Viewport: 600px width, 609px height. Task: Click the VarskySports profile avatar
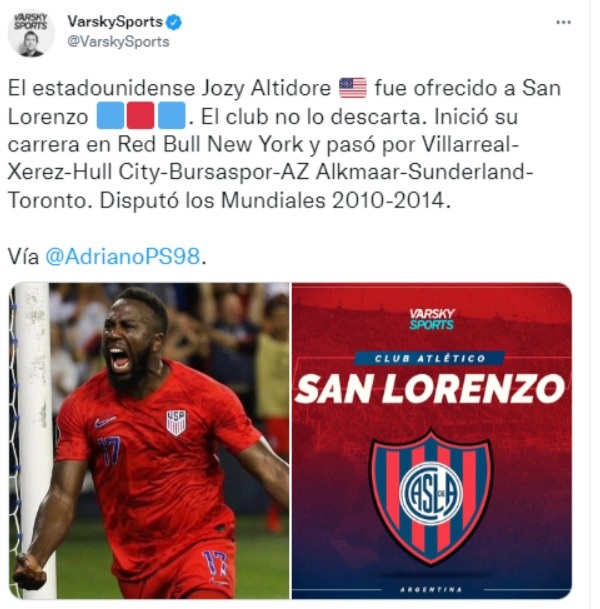(31, 34)
